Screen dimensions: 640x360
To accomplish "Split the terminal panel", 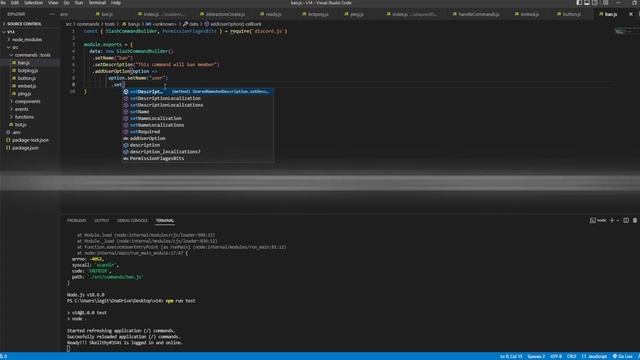I will pyautogui.click(x=626, y=220).
